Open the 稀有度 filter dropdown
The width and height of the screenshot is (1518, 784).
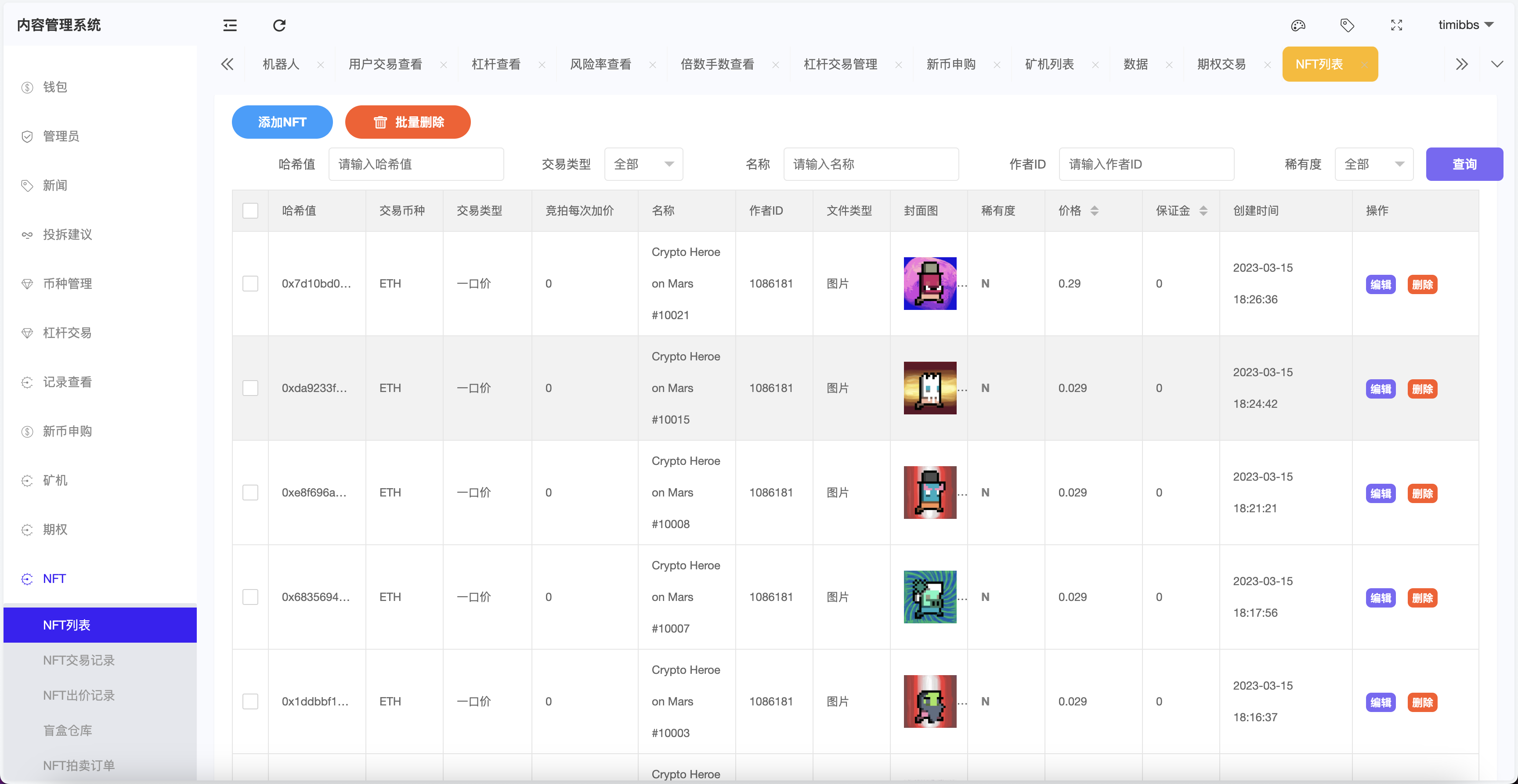(1374, 164)
